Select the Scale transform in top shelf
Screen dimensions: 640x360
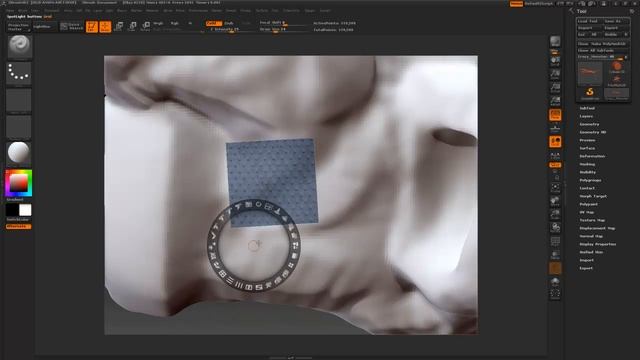132,27
